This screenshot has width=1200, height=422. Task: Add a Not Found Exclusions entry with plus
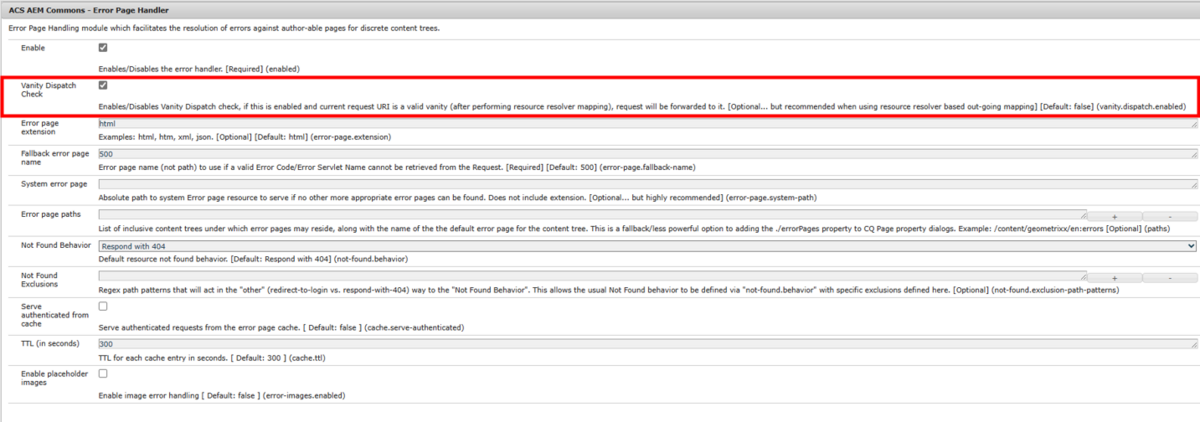tap(1114, 276)
